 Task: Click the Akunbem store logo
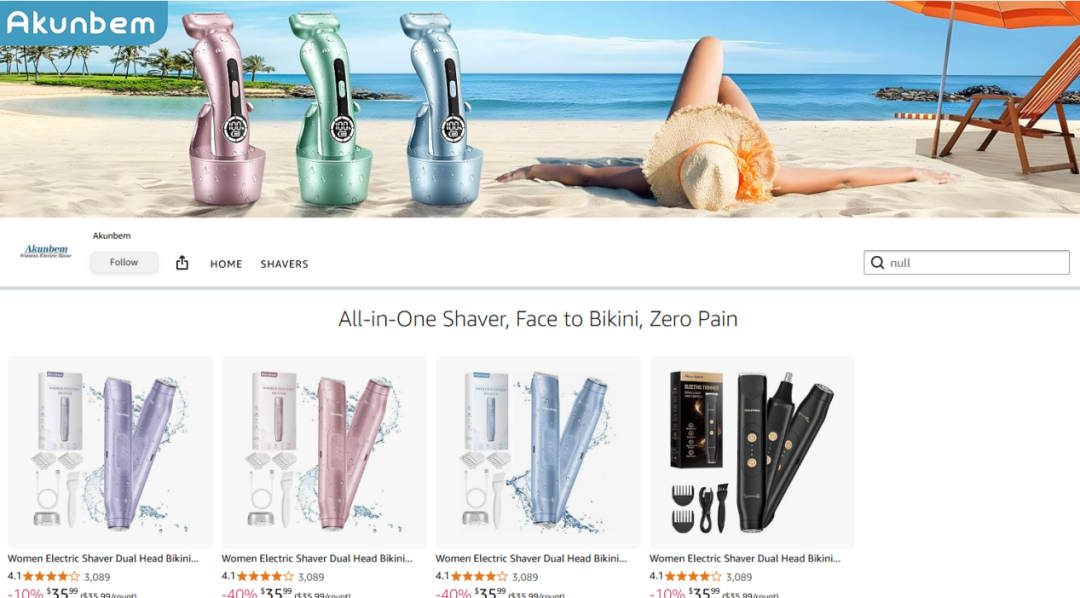coord(46,251)
